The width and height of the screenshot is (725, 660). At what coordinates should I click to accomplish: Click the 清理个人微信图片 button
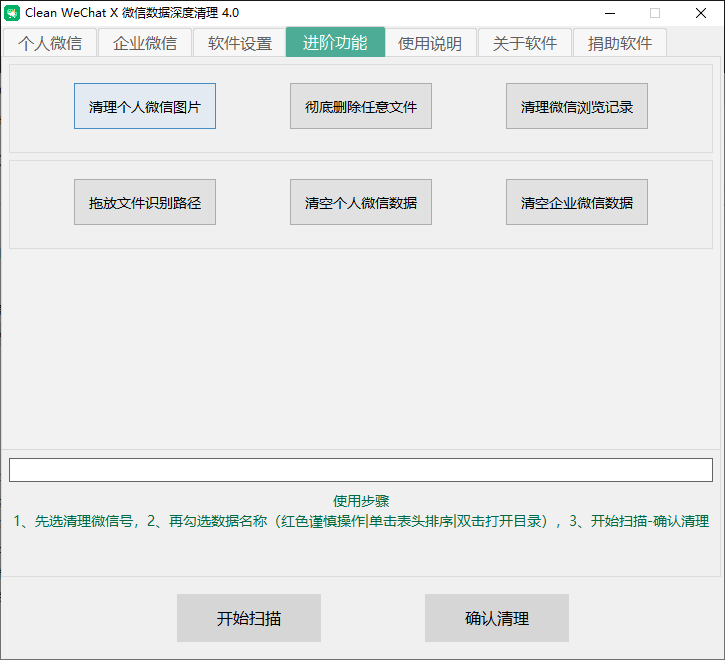click(145, 106)
